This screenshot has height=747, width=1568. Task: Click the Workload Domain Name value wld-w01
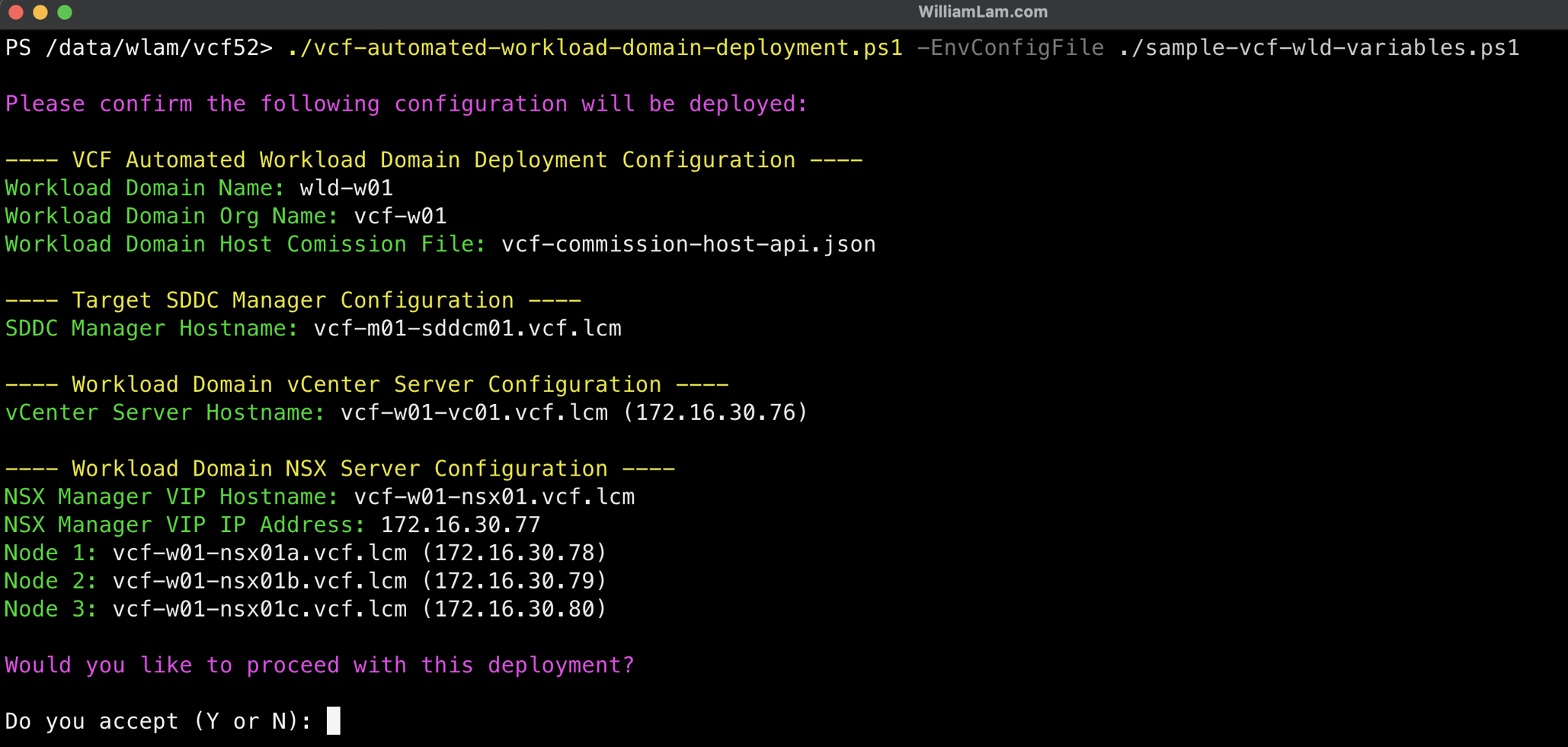347,188
